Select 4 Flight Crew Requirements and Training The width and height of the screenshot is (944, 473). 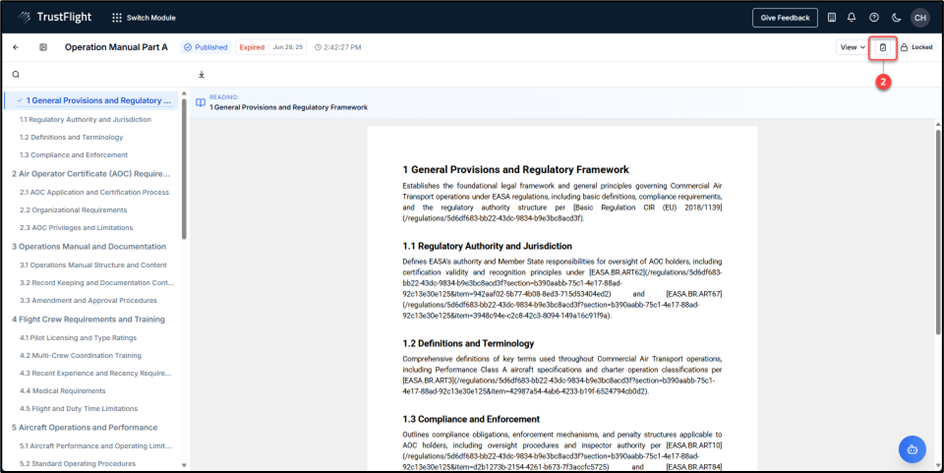(88, 320)
